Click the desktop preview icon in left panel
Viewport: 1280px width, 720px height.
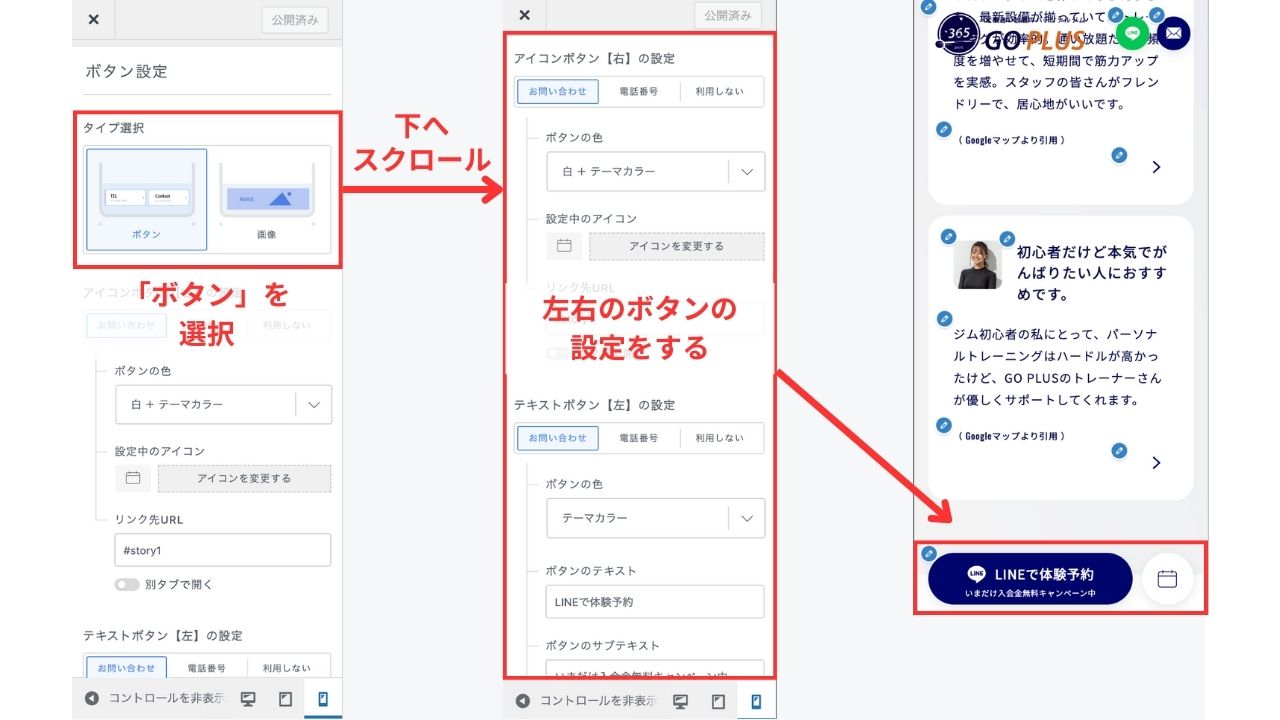249,699
